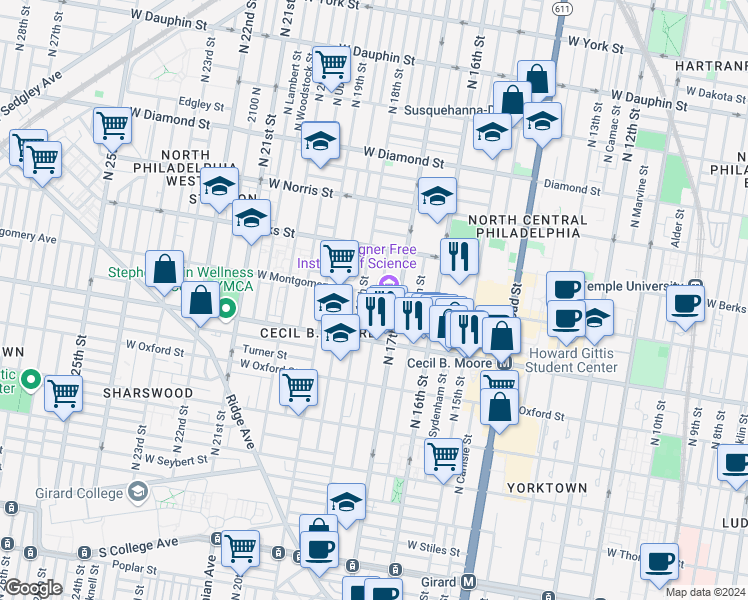Click the Ridge Ave street label
This screenshot has width=748, height=600.
click(x=240, y=422)
